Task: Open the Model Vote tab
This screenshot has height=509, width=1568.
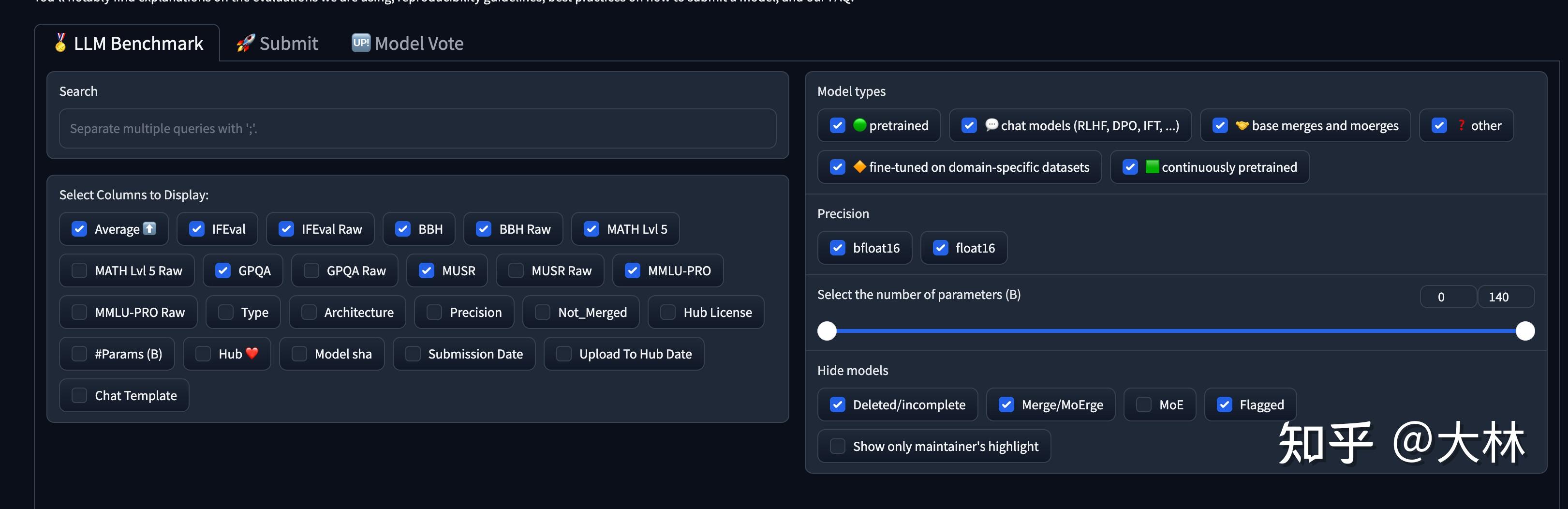Action: coord(407,43)
